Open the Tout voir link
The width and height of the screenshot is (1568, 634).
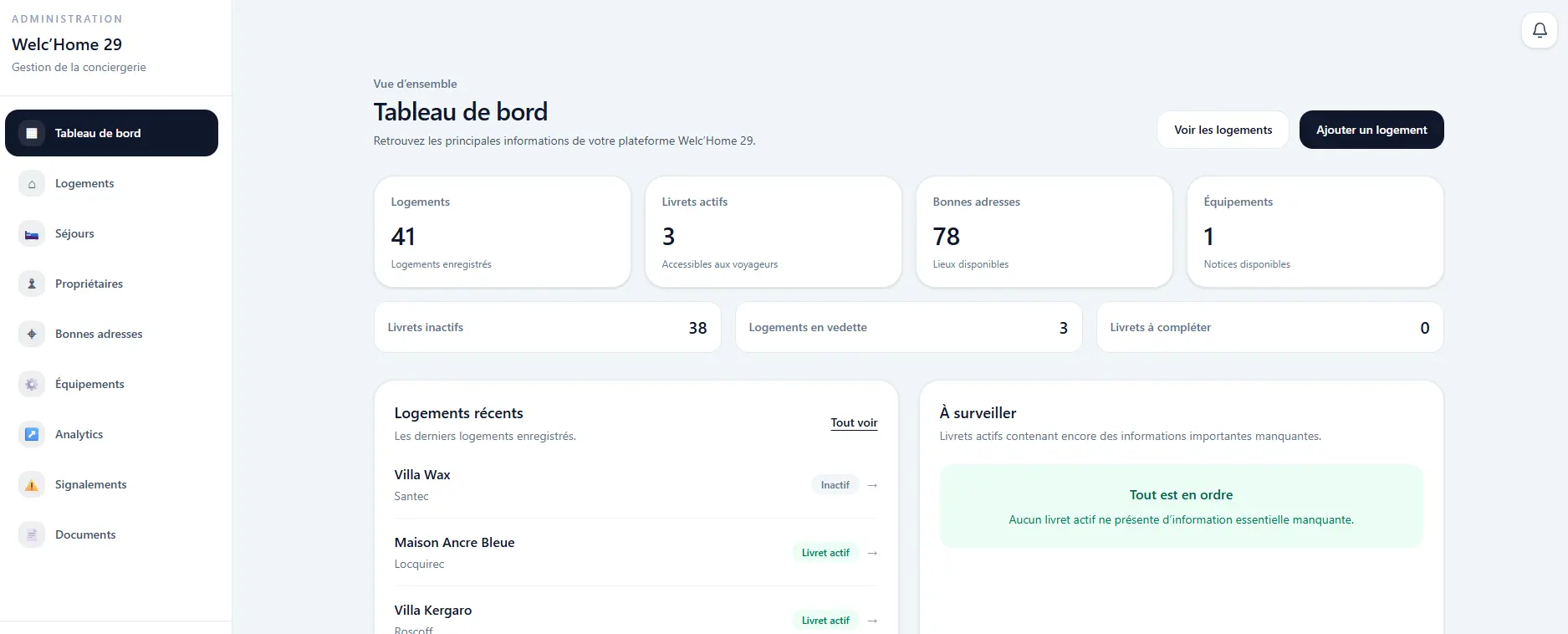[854, 423]
